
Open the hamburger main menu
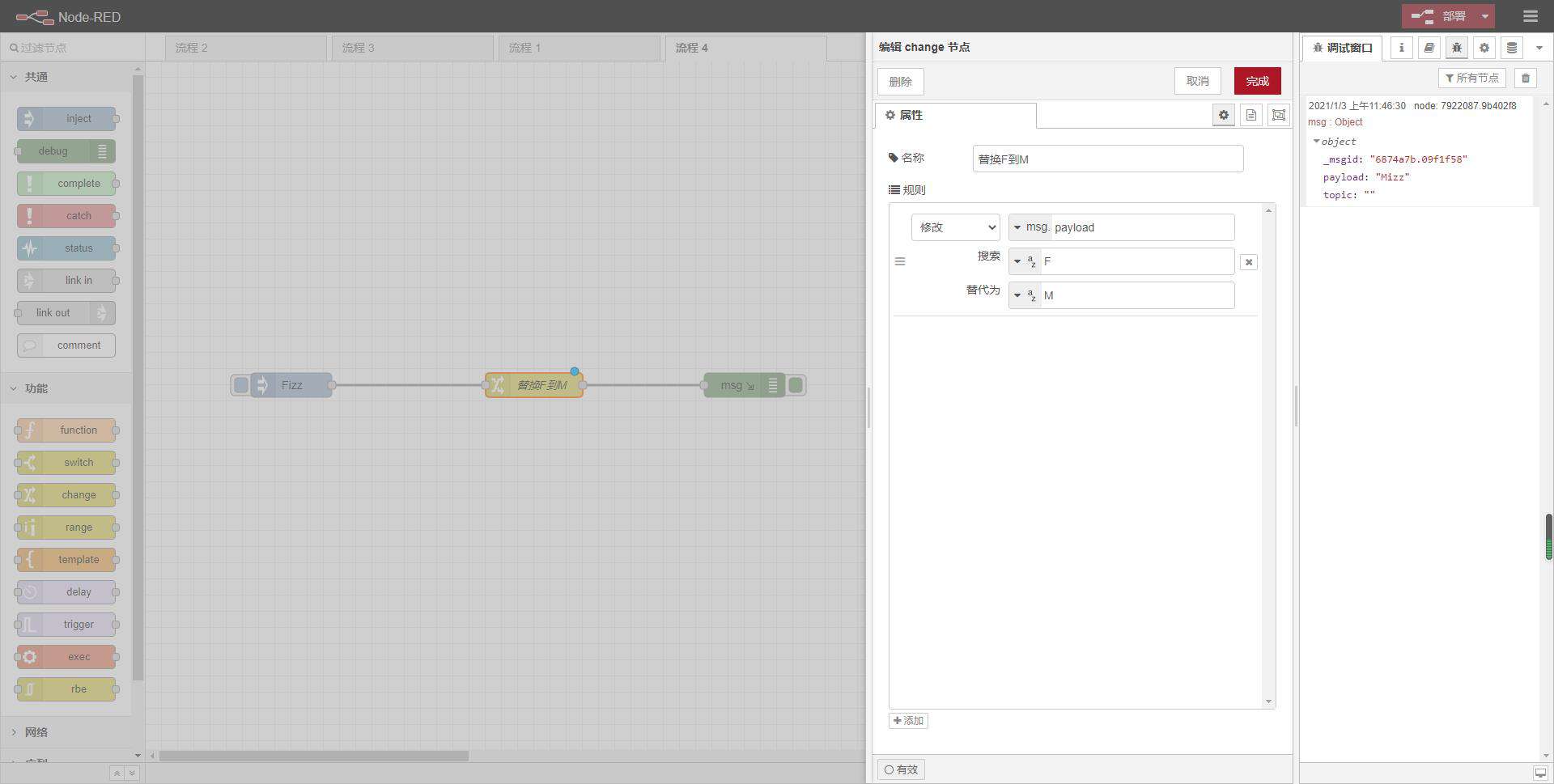click(x=1530, y=16)
